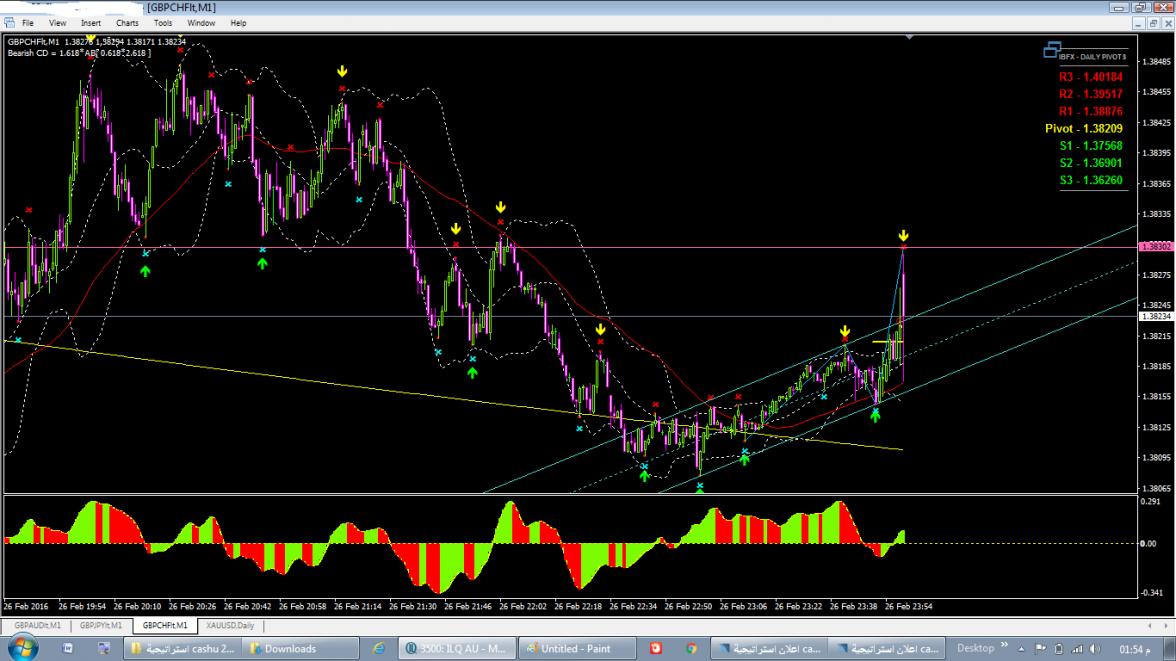Switch to the GBPJPYlt,M1 chart tab
Image resolution: width=1176 pixels, height=661 pixels.
click(x=101, y=625)
